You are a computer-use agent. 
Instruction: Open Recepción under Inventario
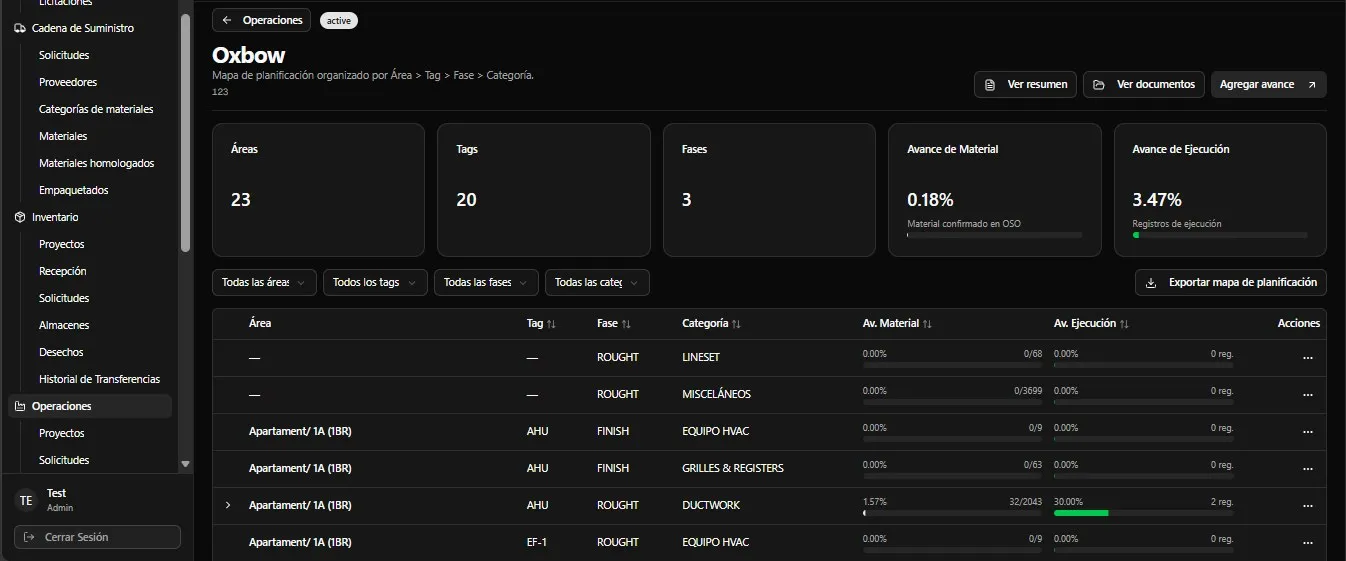(63, 271)
